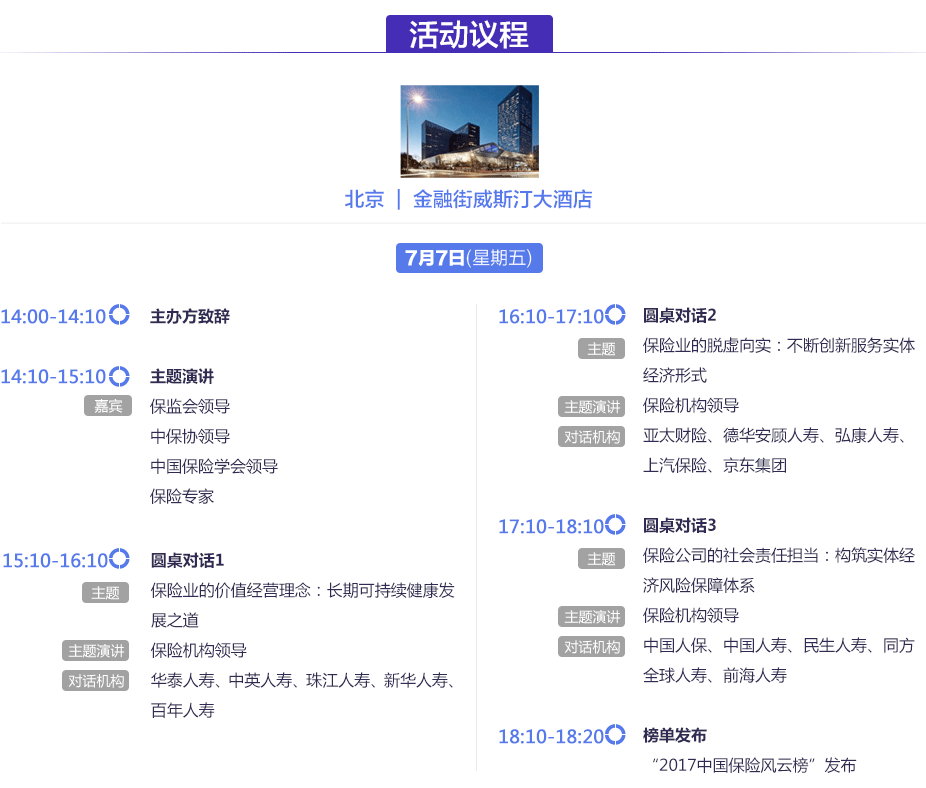Open the hotel building photo
This screenshot has width=926, height=788.
pyautogui.click(x=469, y=131)
